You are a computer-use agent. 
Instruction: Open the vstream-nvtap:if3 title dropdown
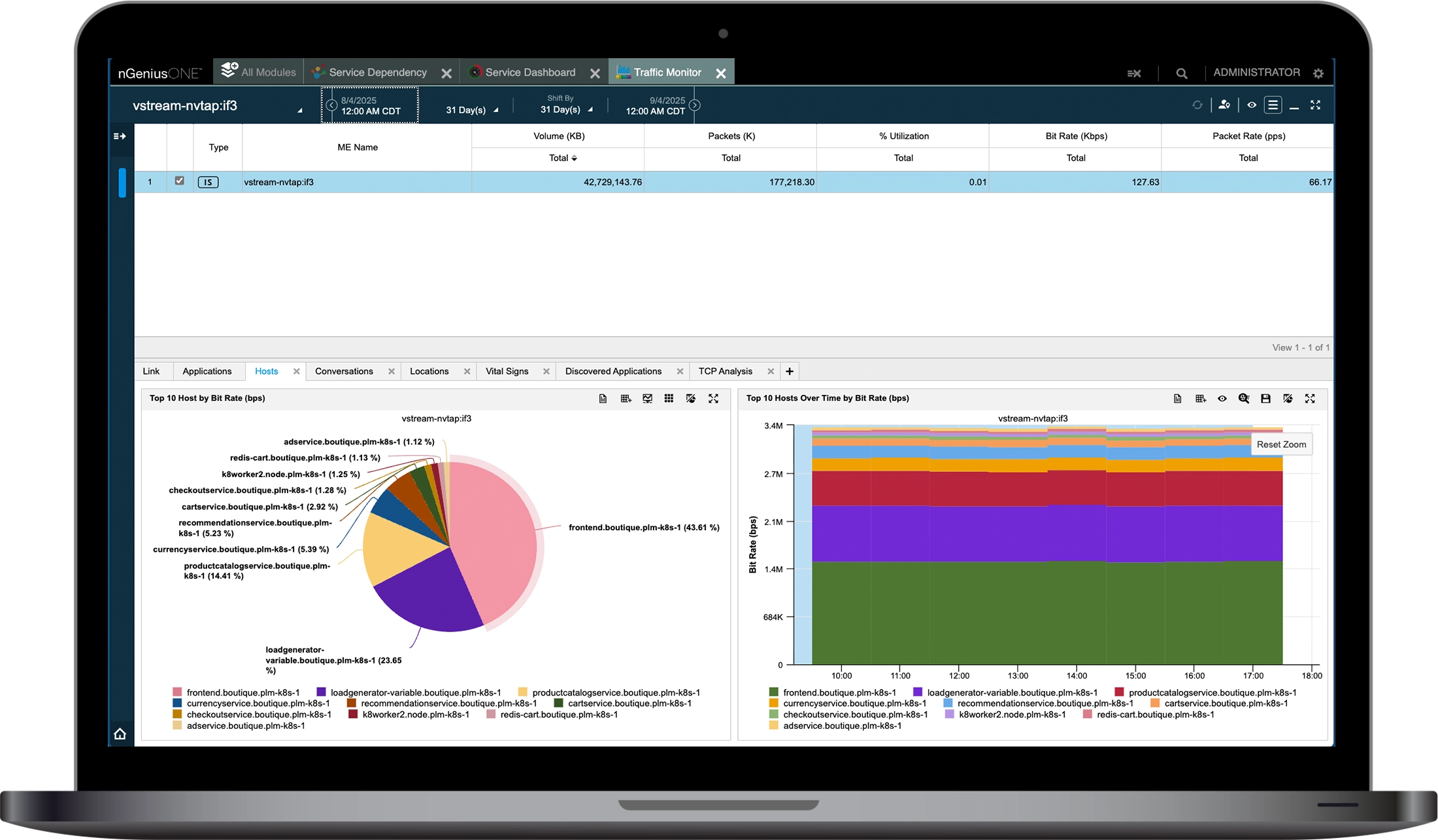299,110
